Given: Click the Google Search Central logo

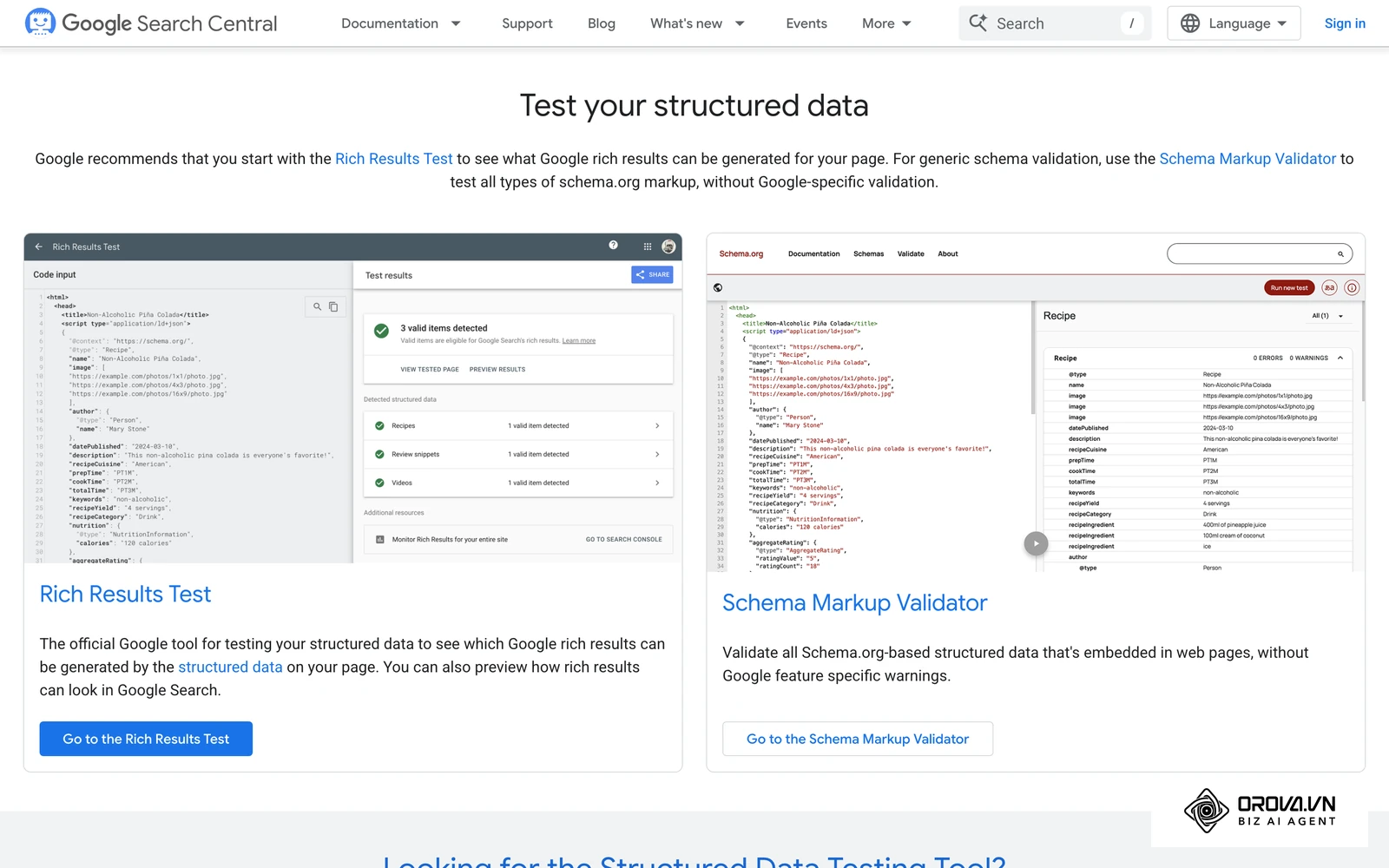Looking at the screenshot, I should click(152, 23).
